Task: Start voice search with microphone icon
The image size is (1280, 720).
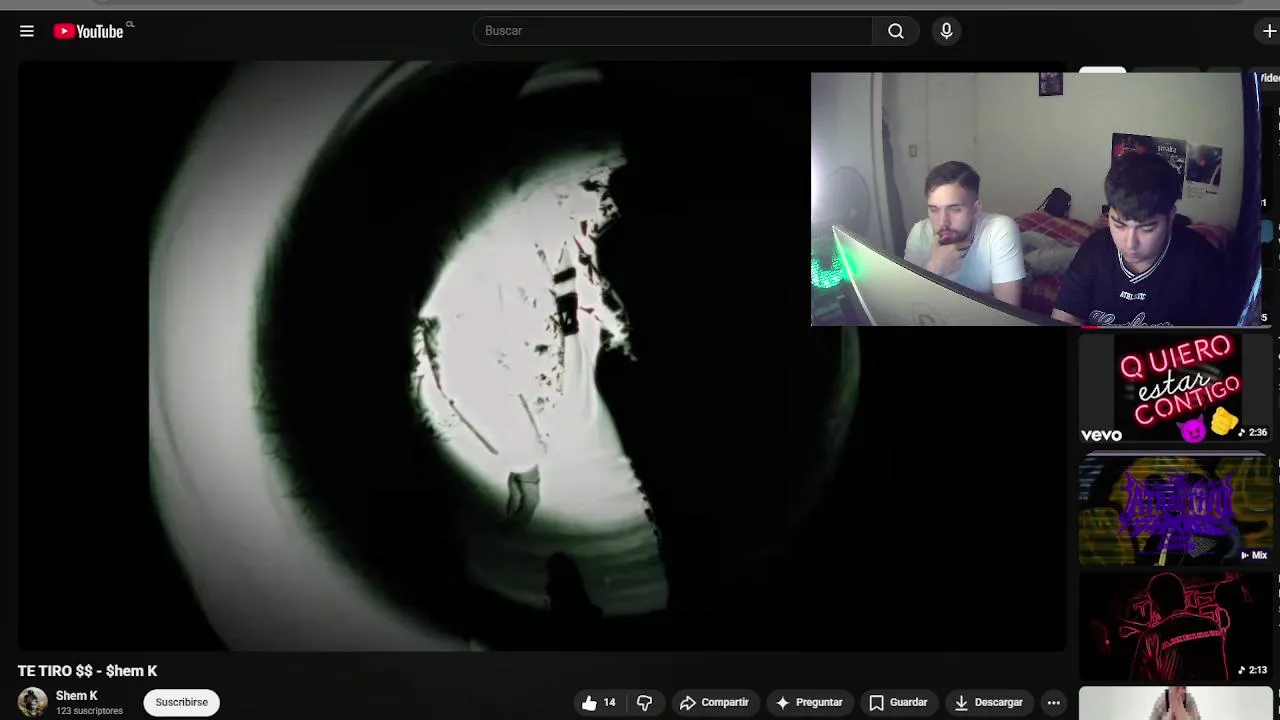Action: (946, 31)
